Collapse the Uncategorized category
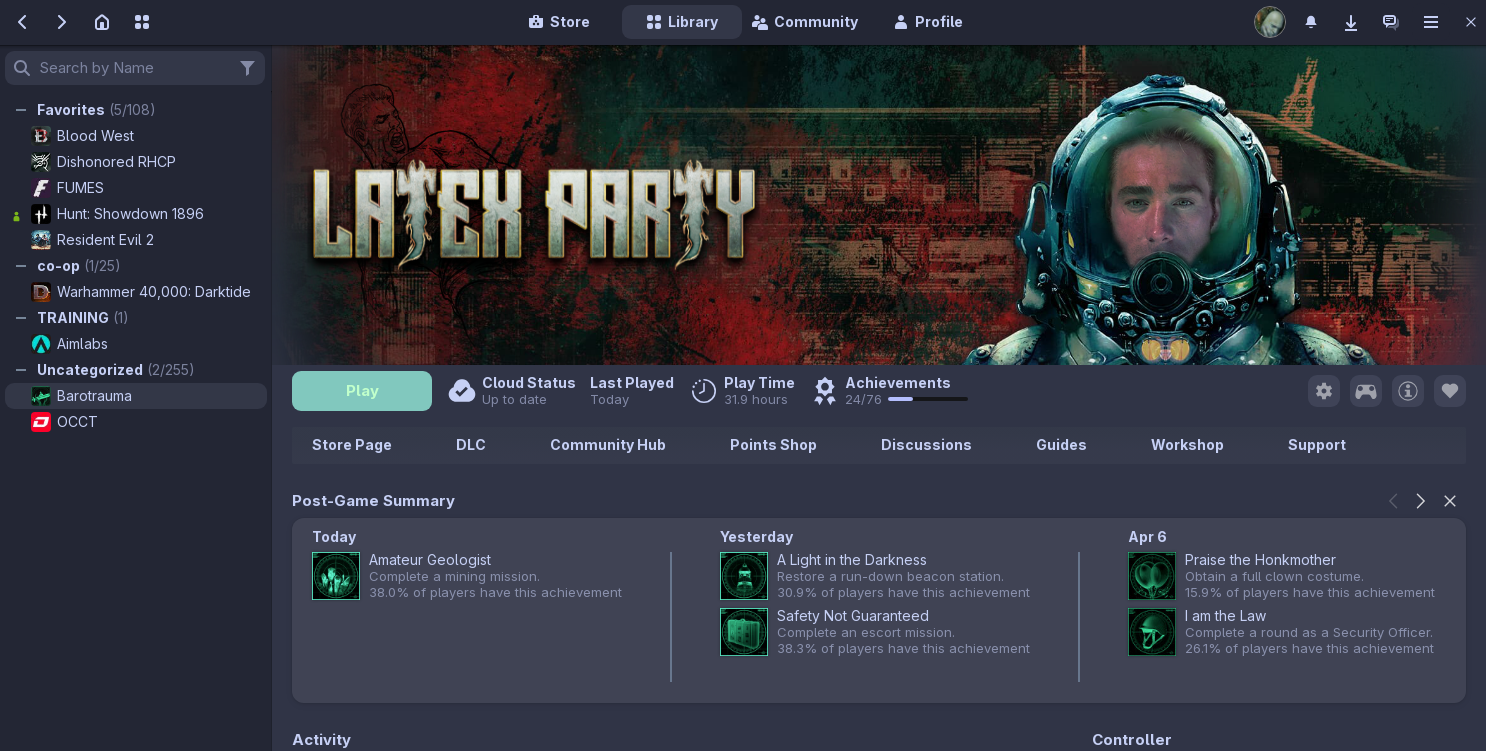 [20, 370]
